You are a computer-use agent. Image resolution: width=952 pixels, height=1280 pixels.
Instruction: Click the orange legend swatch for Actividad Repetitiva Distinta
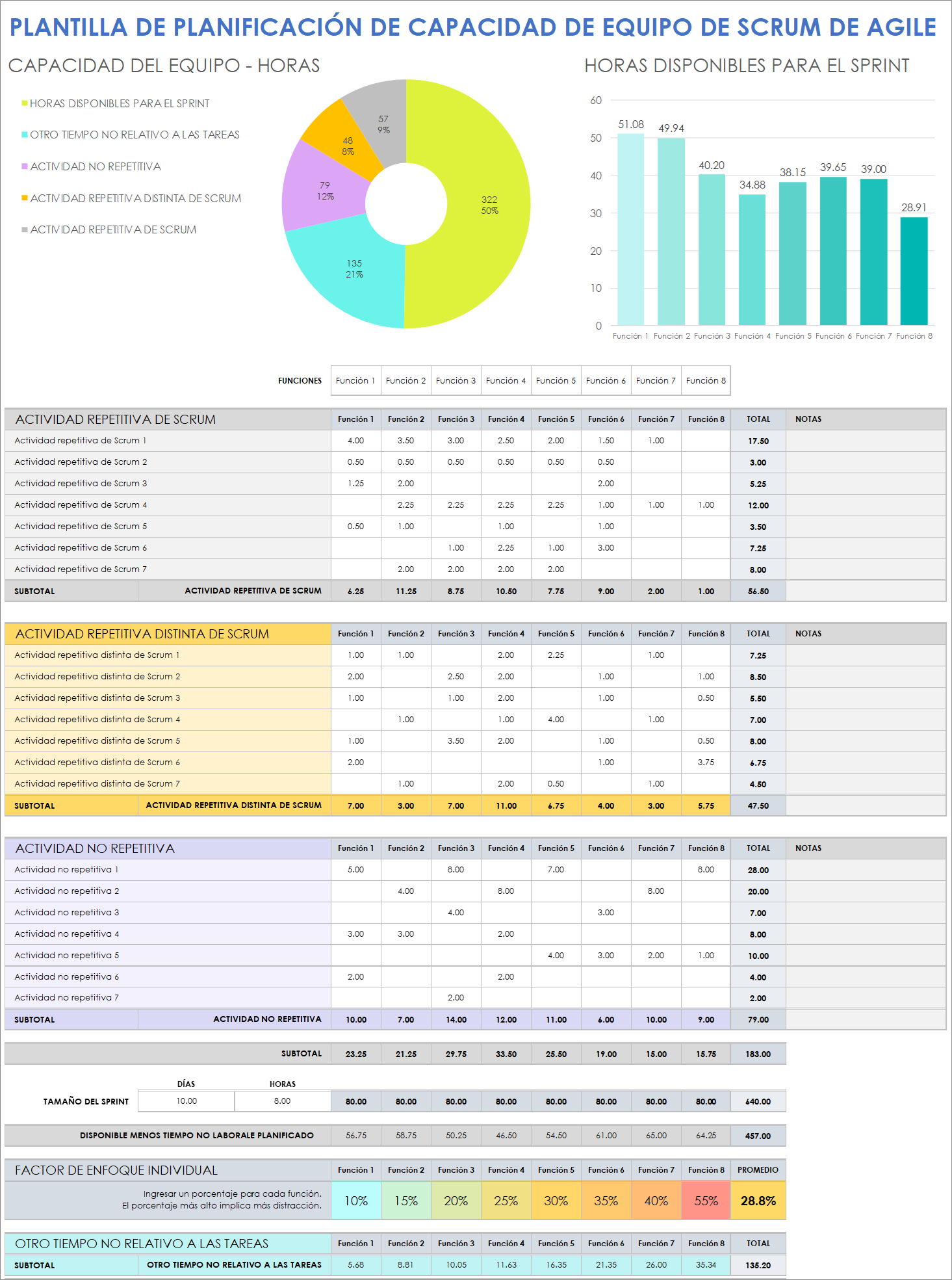pos(25,198)
